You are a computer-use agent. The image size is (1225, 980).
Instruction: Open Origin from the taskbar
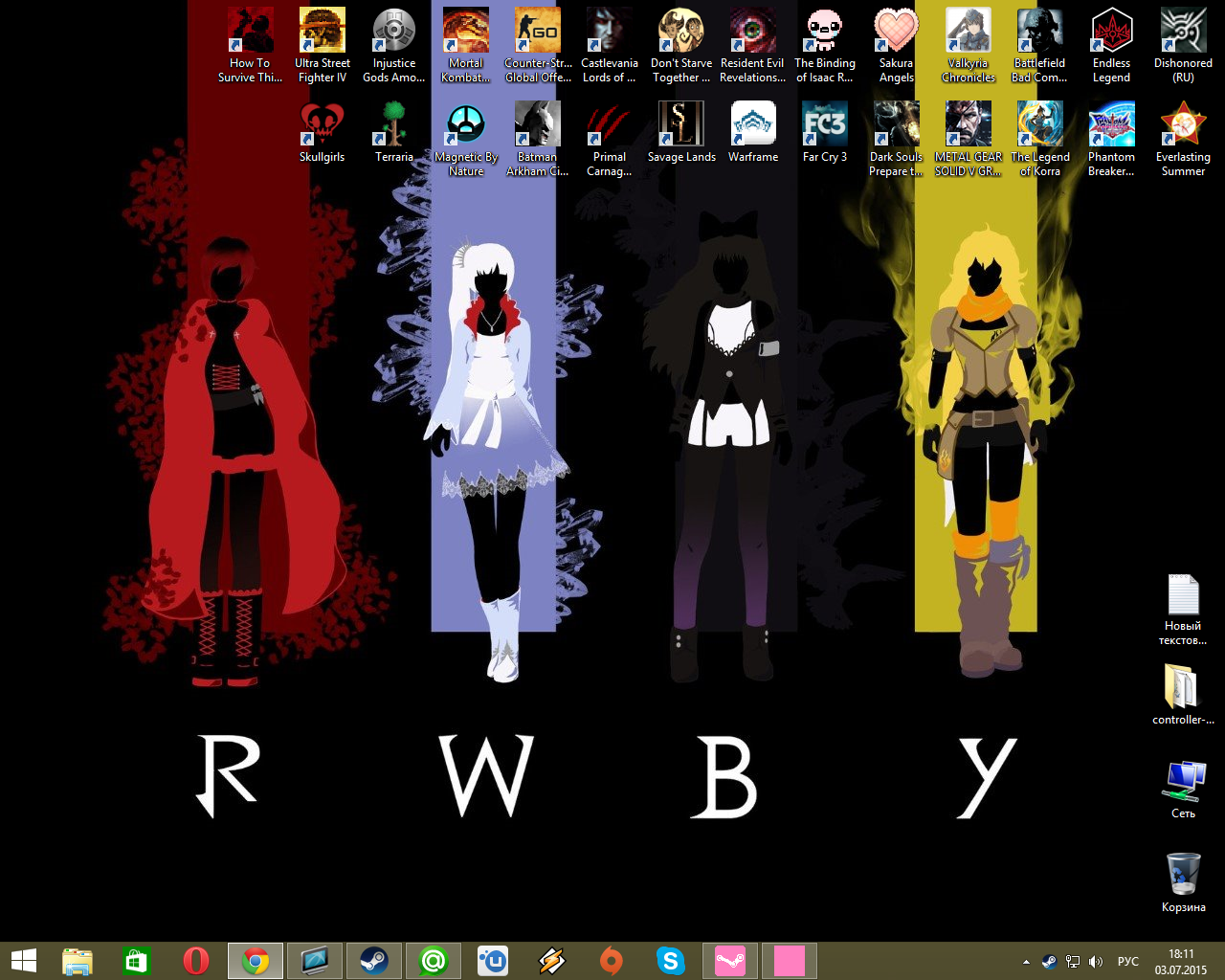click(x=612, y=961)
